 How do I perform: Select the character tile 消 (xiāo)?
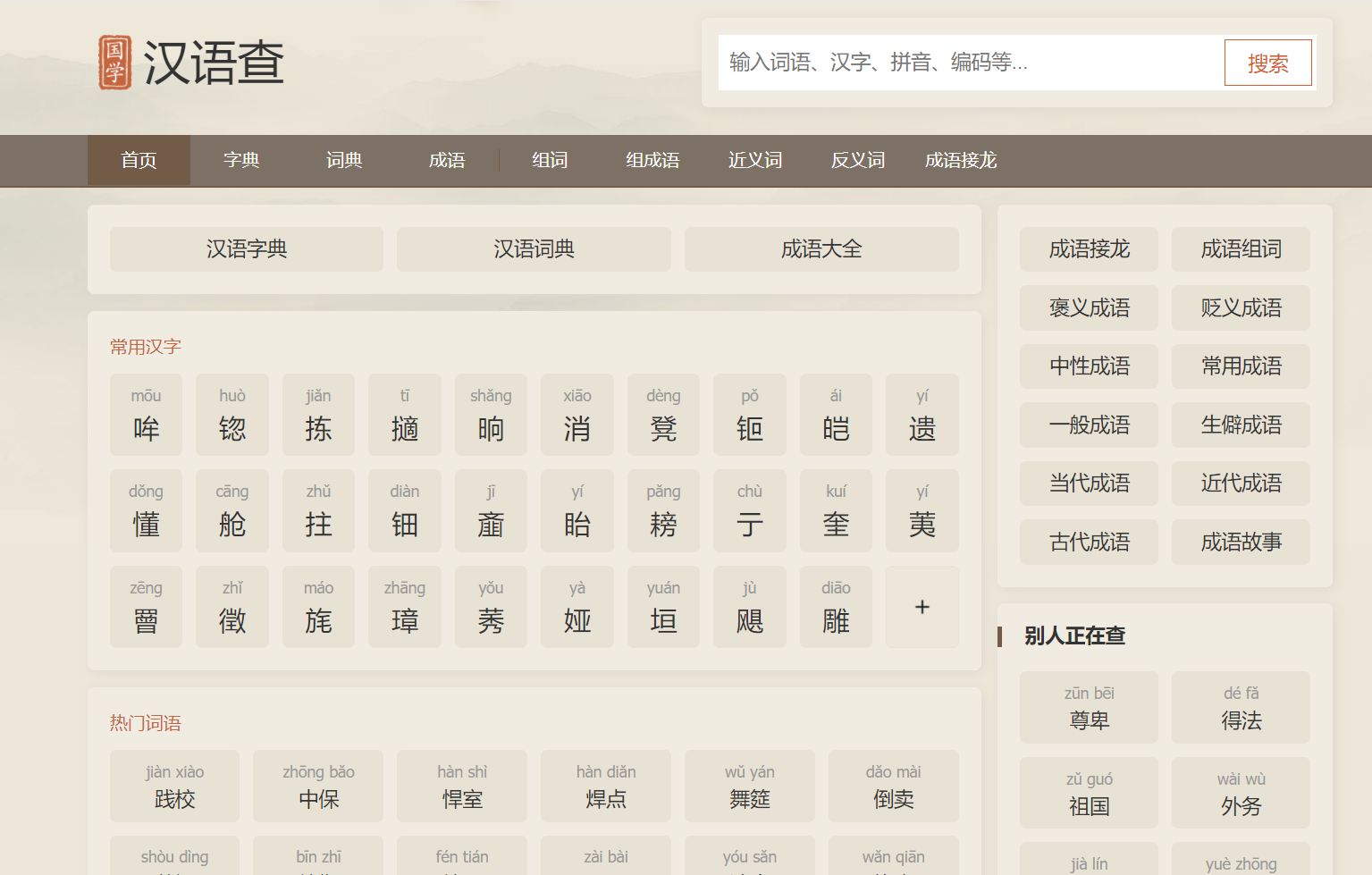(577, 416)
